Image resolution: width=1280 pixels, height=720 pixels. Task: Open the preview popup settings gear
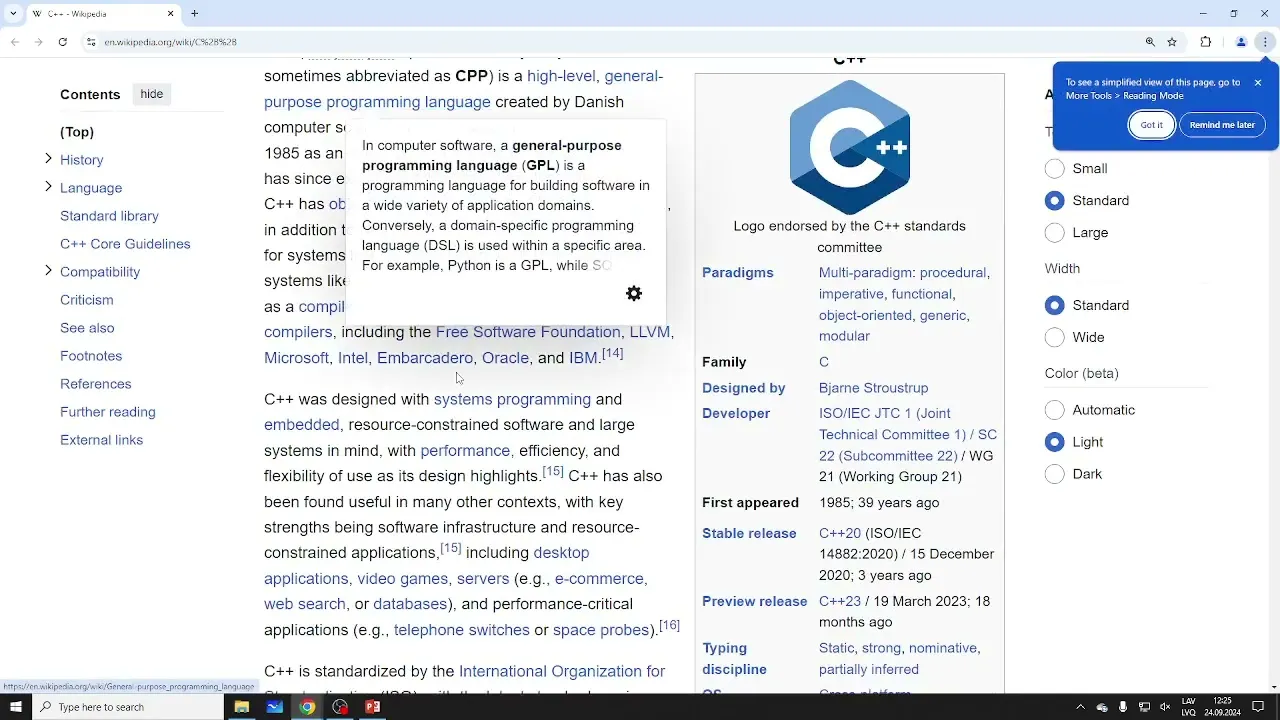click(x=634, y=293)
